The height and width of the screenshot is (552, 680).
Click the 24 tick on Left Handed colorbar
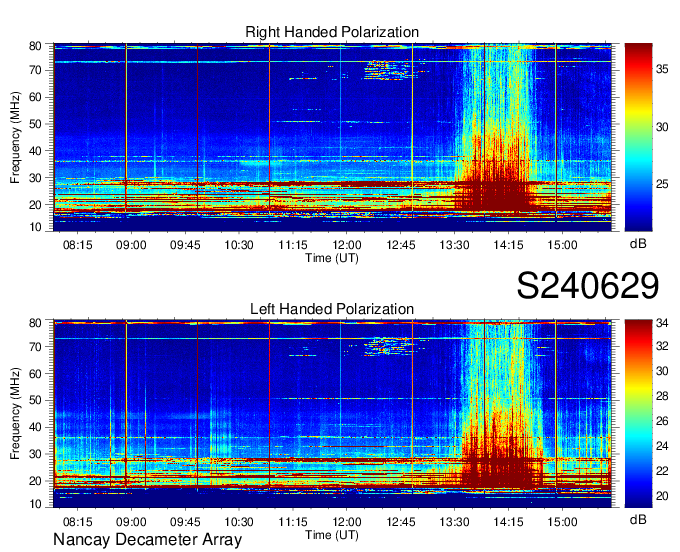click(662, 446)
